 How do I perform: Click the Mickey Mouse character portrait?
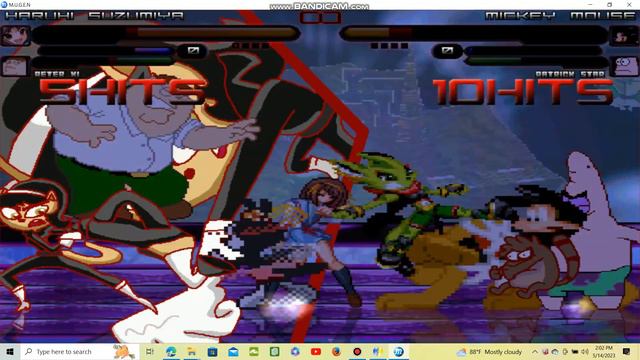click(x=624, y=36)
